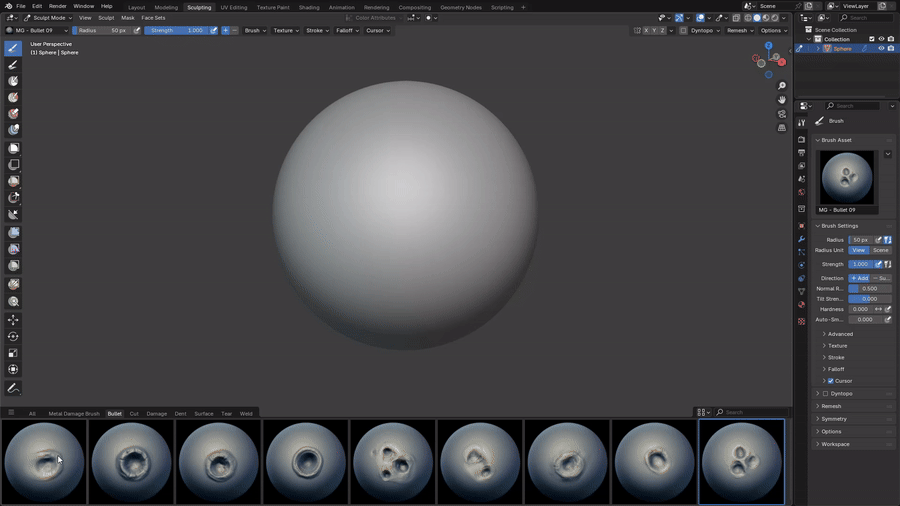Set brush direction to Add

coord(859,278)
